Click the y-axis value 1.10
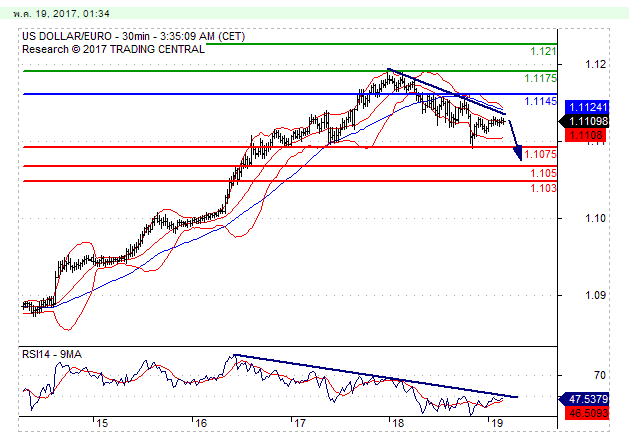 tap(595, 218)
